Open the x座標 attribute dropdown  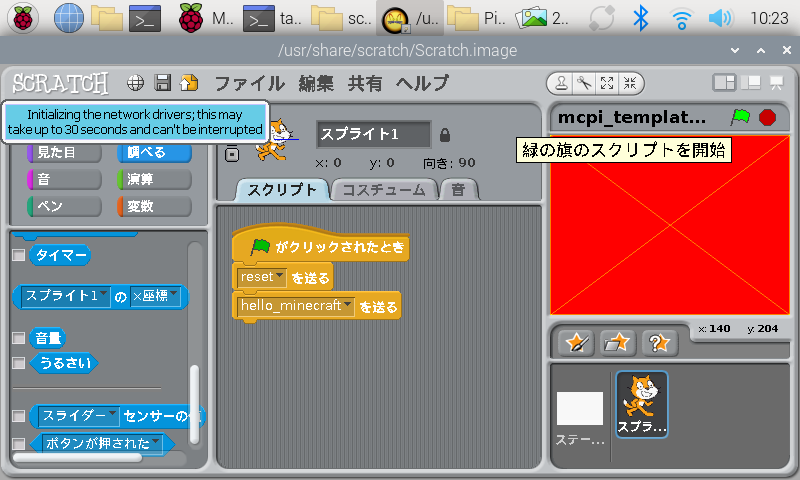[x=174, y=296]
